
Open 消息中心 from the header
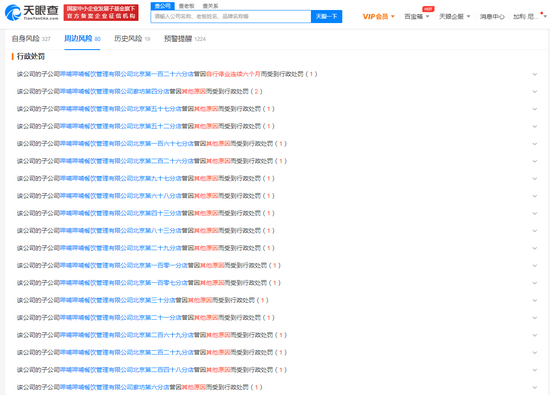(x=492, y=16)
